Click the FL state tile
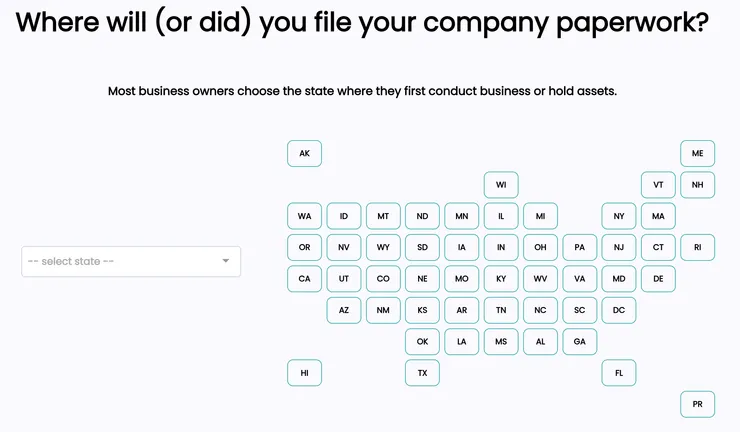The image size is (740, 432). click(x=619, y=373)
